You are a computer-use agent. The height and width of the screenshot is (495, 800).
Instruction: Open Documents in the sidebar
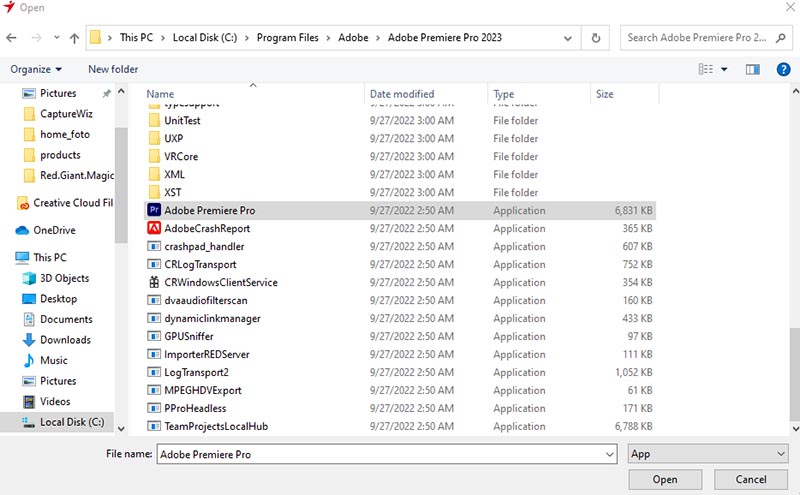[x=66, y=319]
